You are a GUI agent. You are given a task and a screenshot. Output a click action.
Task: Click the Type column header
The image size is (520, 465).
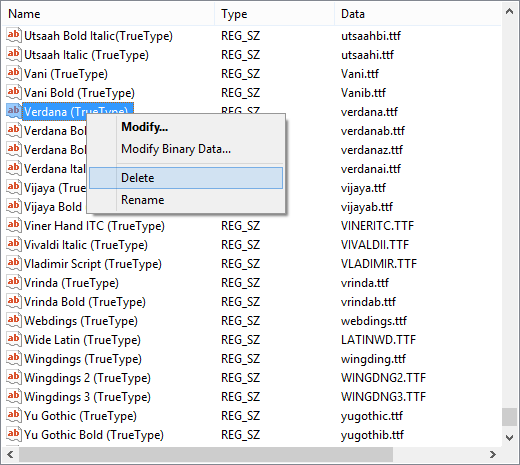[275, 14]
